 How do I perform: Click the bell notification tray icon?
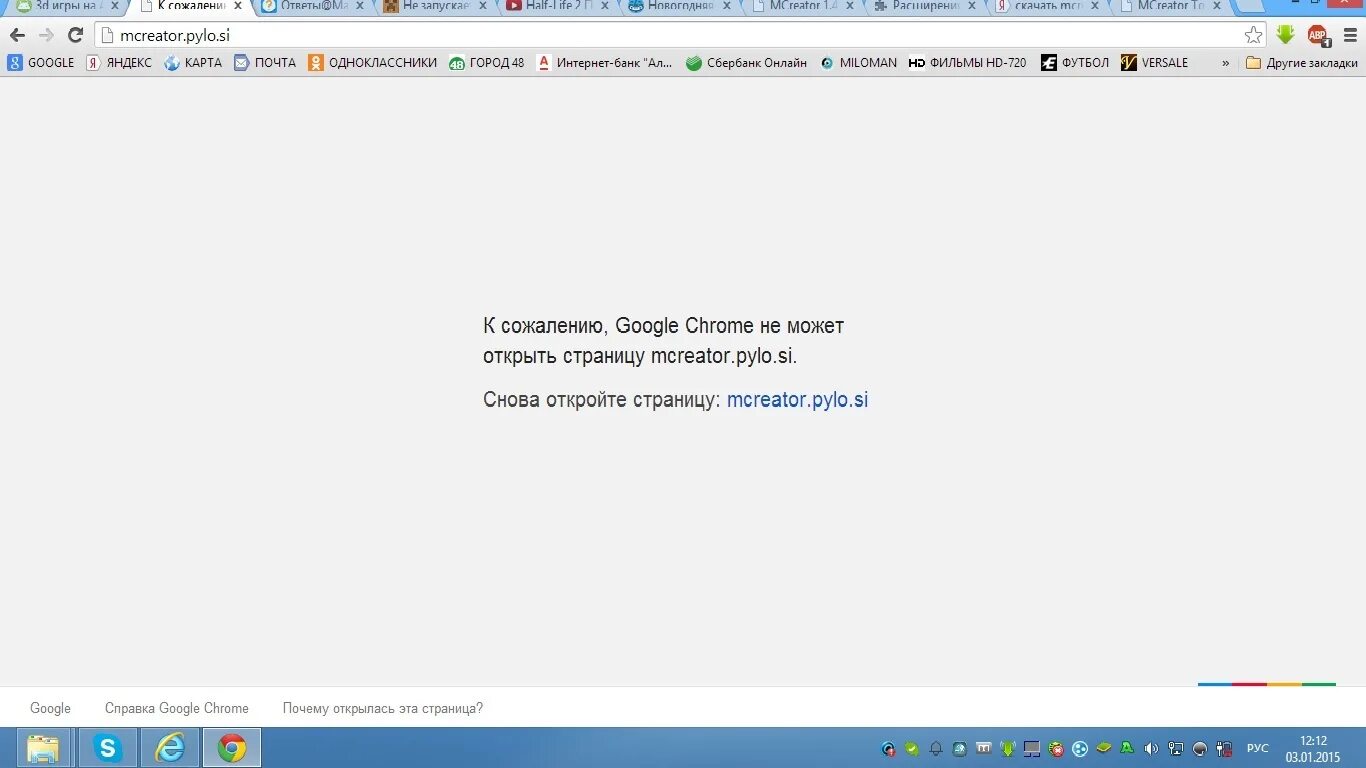pos(936,749)
